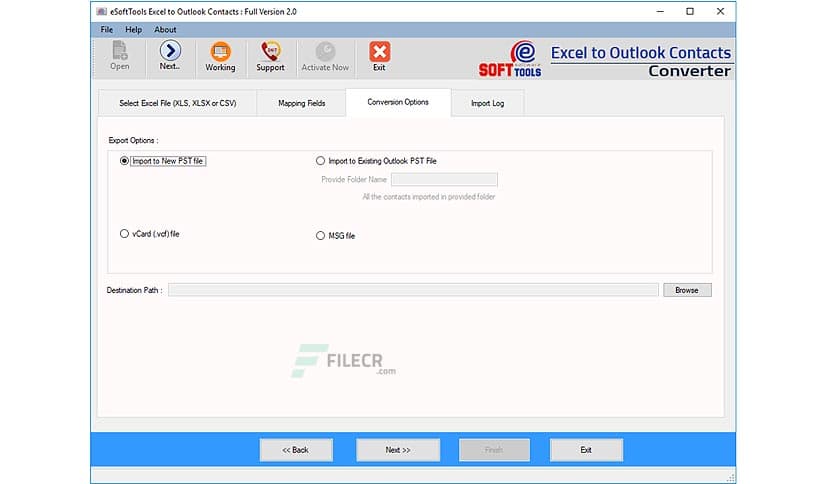Click the Excel to Outlook Contacts Converter banner
The image size is (836, 484).
click(x=641, y=61)
